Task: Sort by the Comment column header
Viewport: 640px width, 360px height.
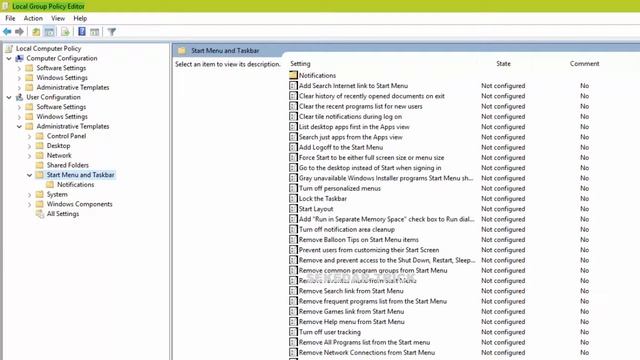Action: (584, 64)
